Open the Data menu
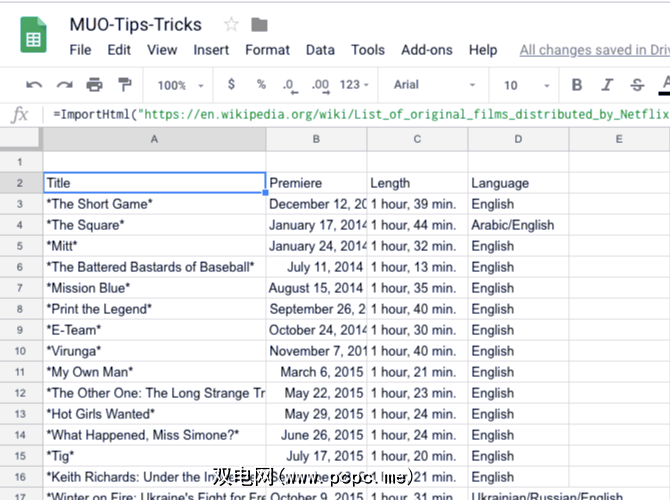This screenshot has width=670, height=500. pos(320,50)
